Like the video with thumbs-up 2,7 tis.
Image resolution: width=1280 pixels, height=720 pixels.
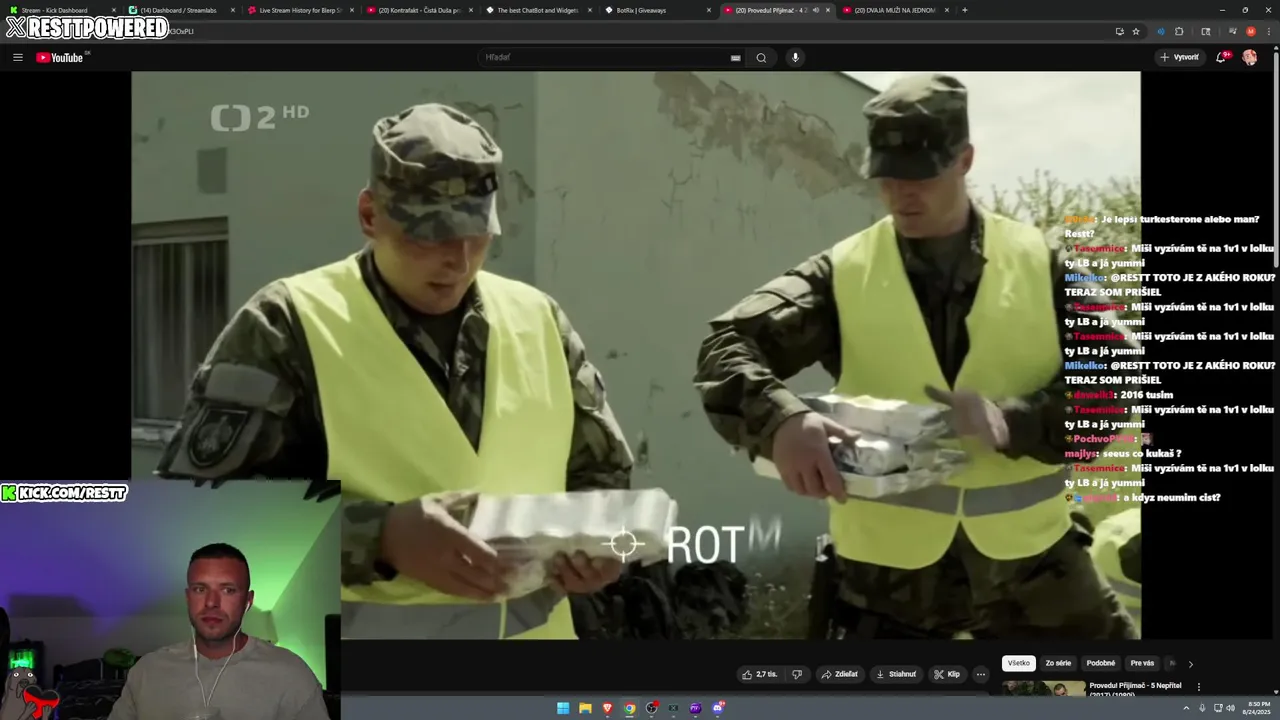click(760, 674)
